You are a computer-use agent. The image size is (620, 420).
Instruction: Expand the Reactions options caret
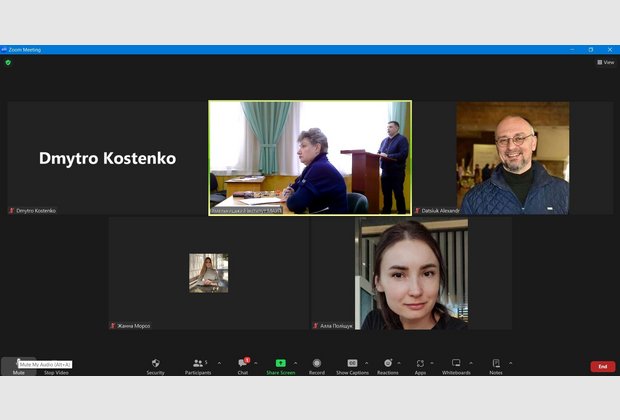pyautogui.click(x=399, y=363)
